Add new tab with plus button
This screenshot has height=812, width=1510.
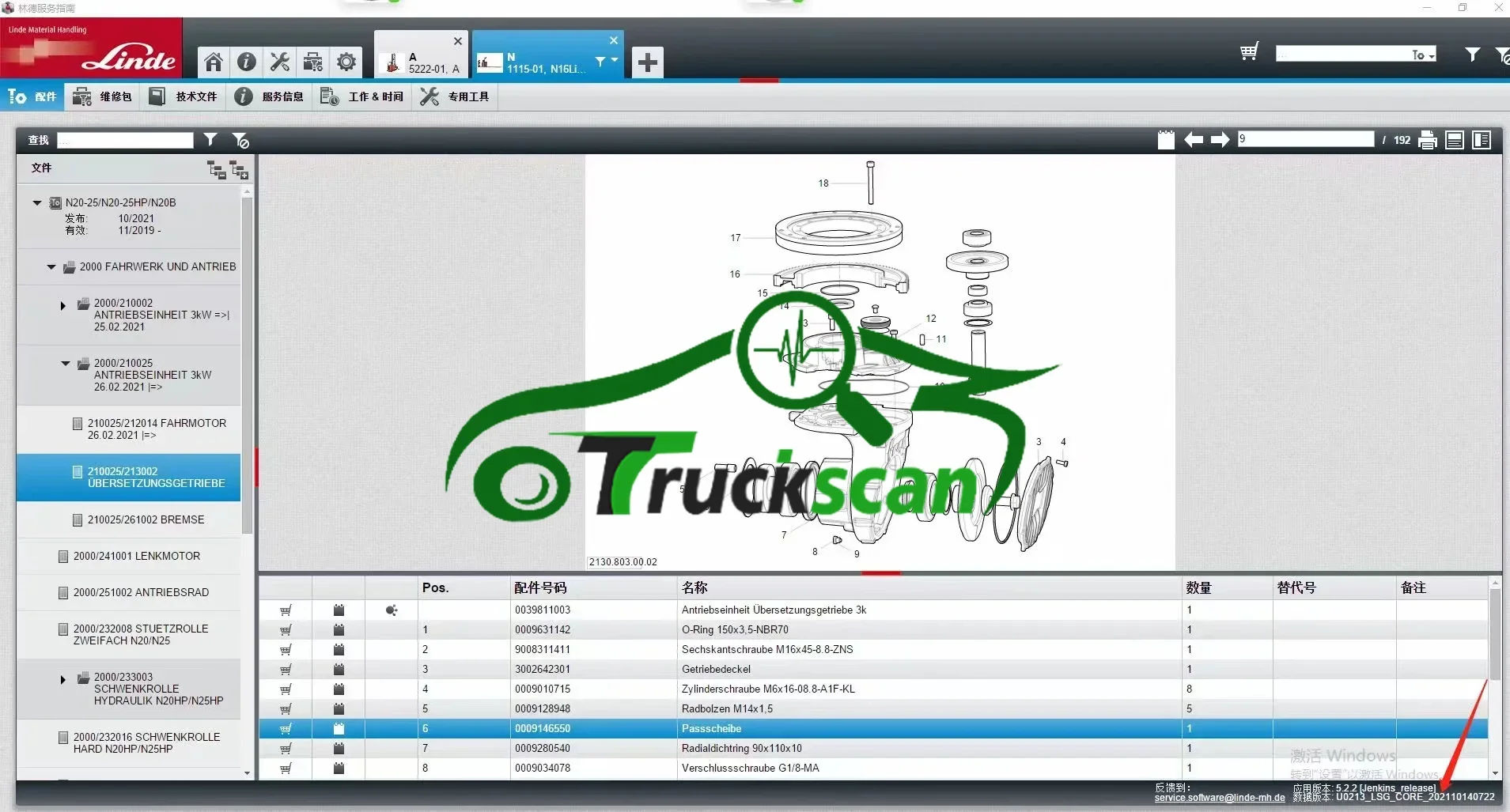point(647,62)
